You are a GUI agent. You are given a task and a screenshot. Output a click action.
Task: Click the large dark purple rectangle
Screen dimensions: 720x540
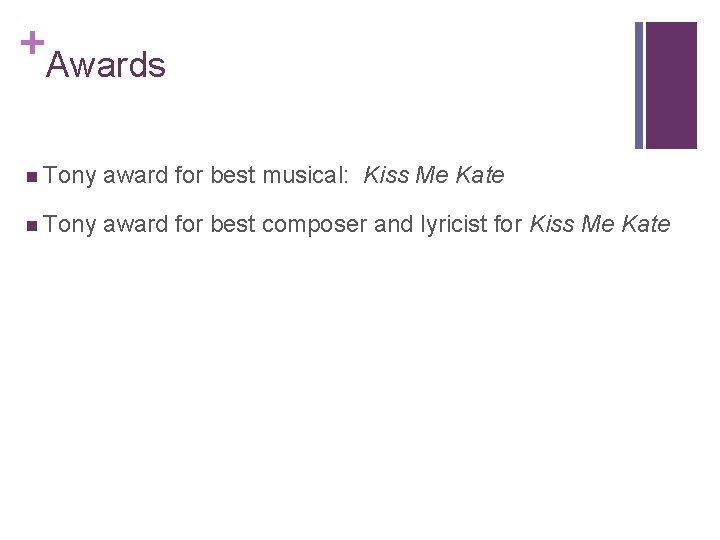[x=671, y=85]
